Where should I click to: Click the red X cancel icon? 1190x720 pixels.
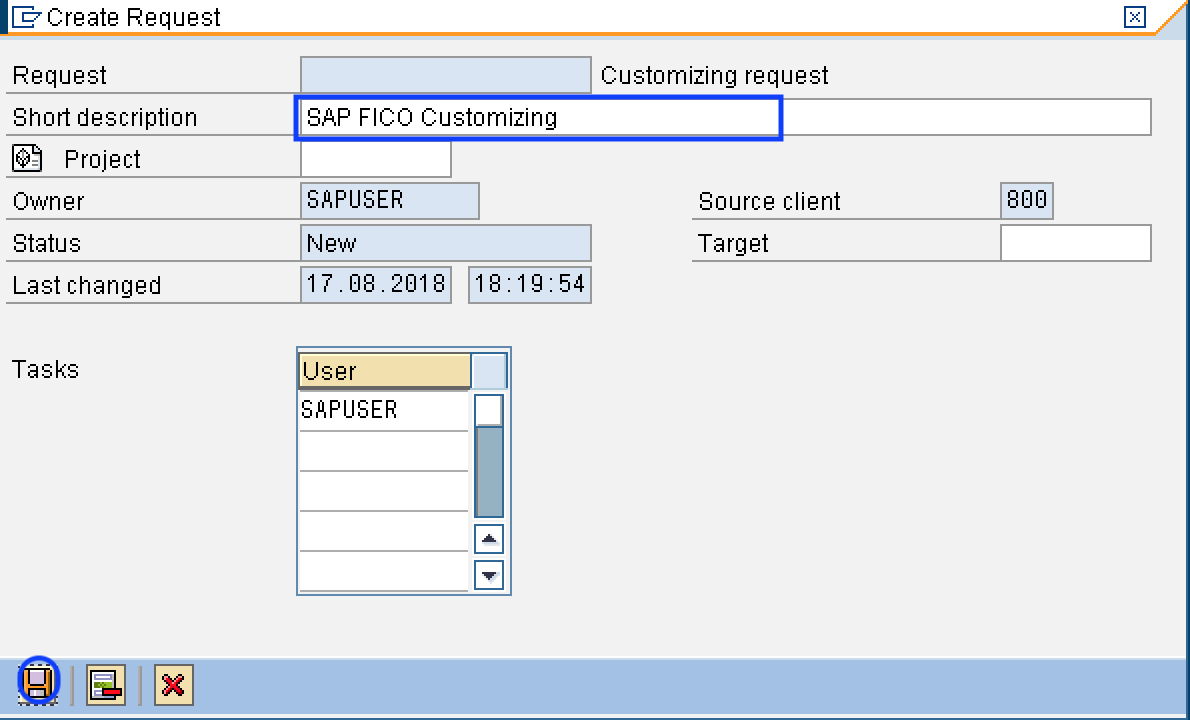[174, 685]
